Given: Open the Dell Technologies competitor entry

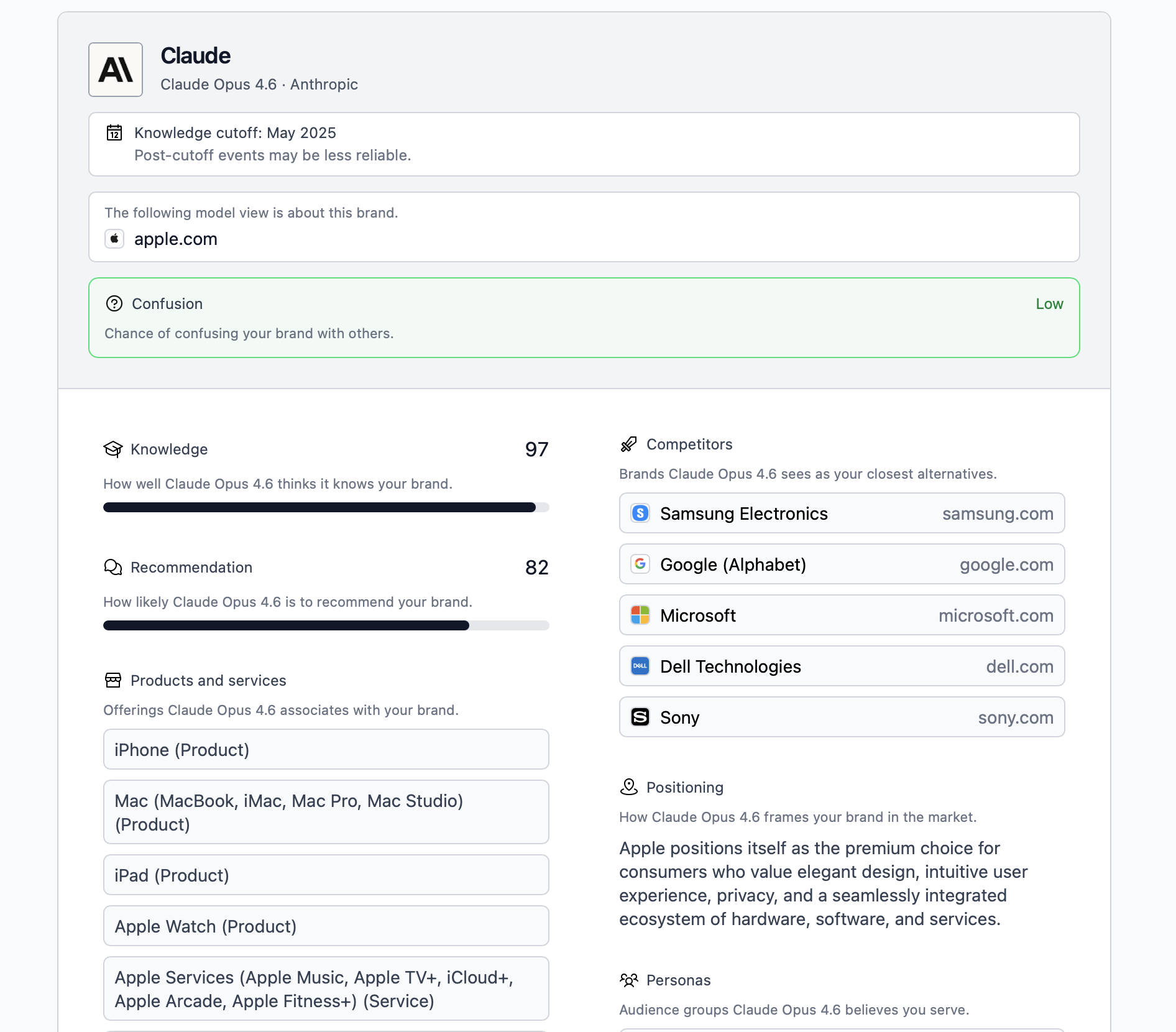Looking at the screenshot, I should coord(841,666).
